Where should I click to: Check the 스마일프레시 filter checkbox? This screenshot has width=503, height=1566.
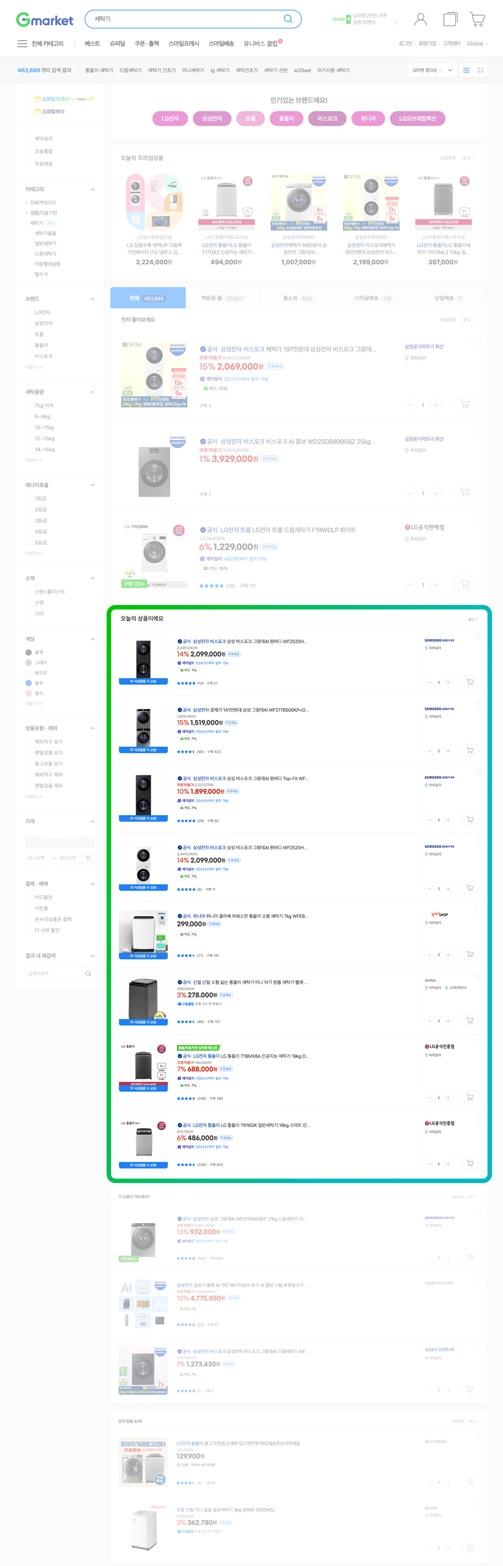click(28, 99)
